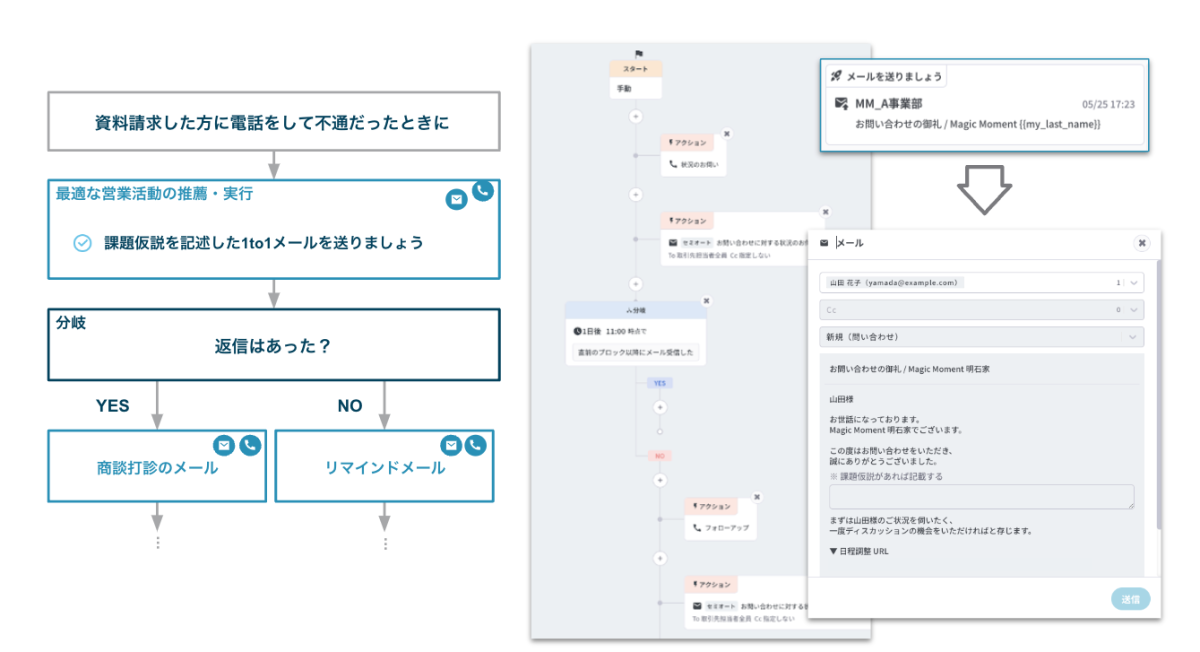This screenshot has width=1200, height=652.
Task: Click envelope icon in メール dialog header
Action: pos(824,243)
